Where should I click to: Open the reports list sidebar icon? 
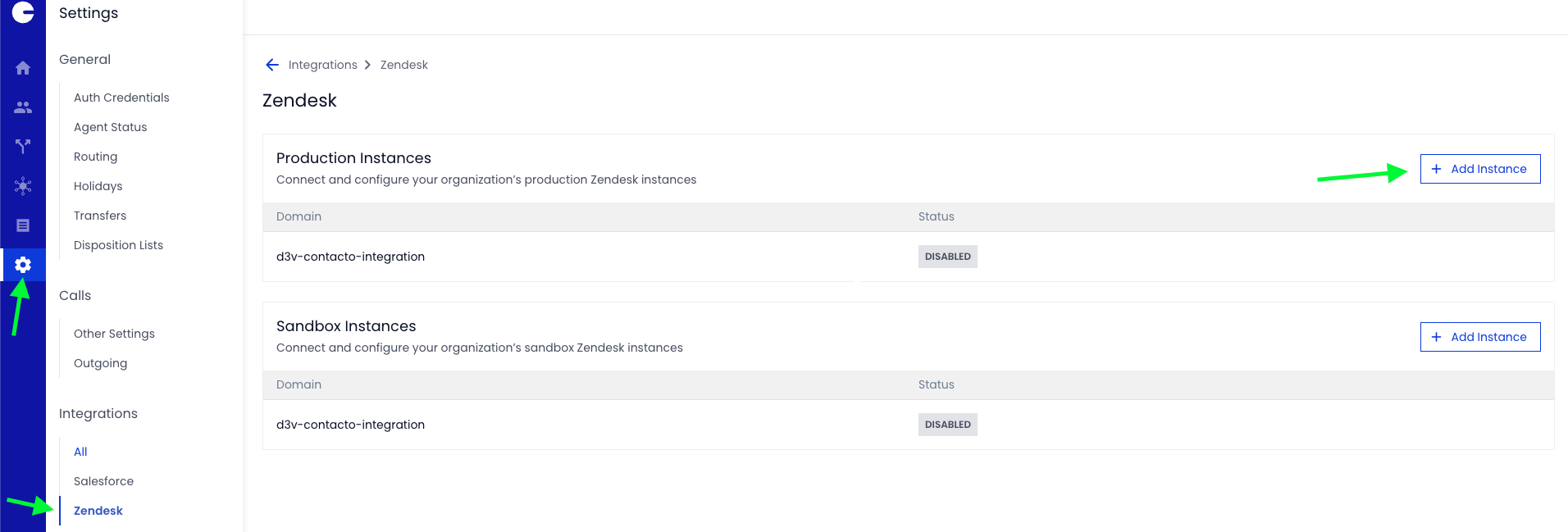pos(23,225)
